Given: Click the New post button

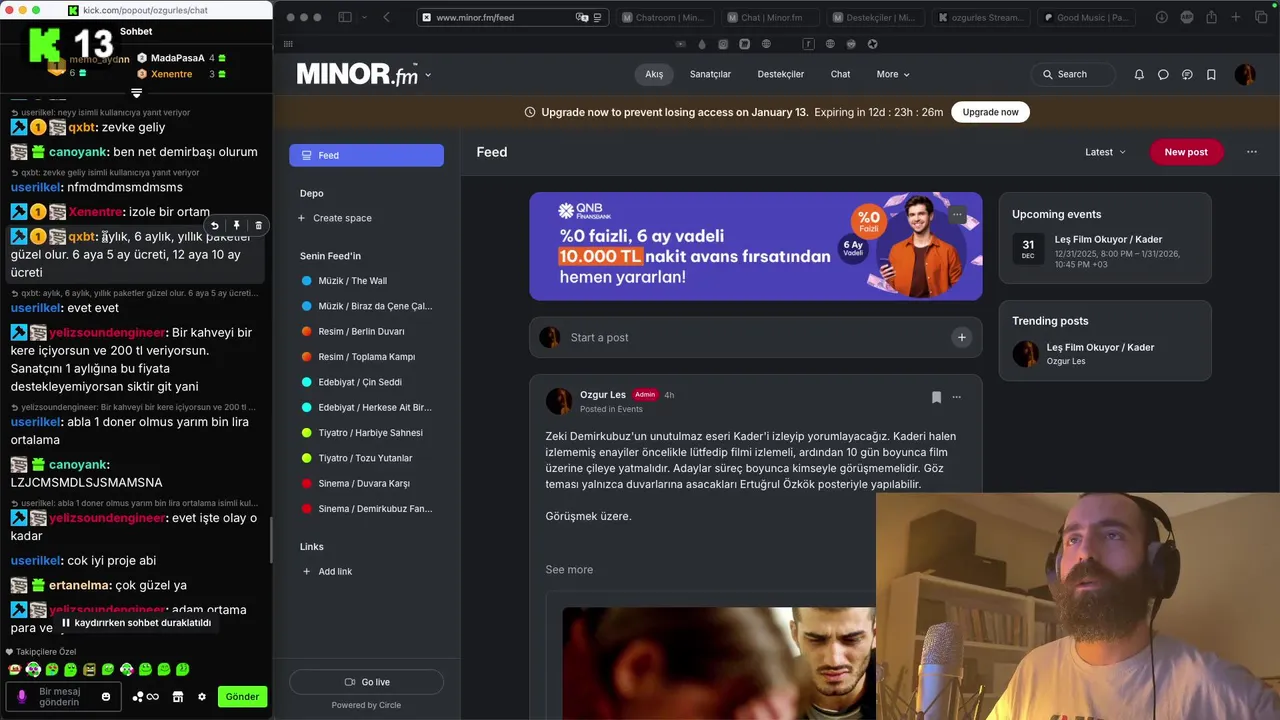Looking at the screenshot, I should click(1186, 152).
